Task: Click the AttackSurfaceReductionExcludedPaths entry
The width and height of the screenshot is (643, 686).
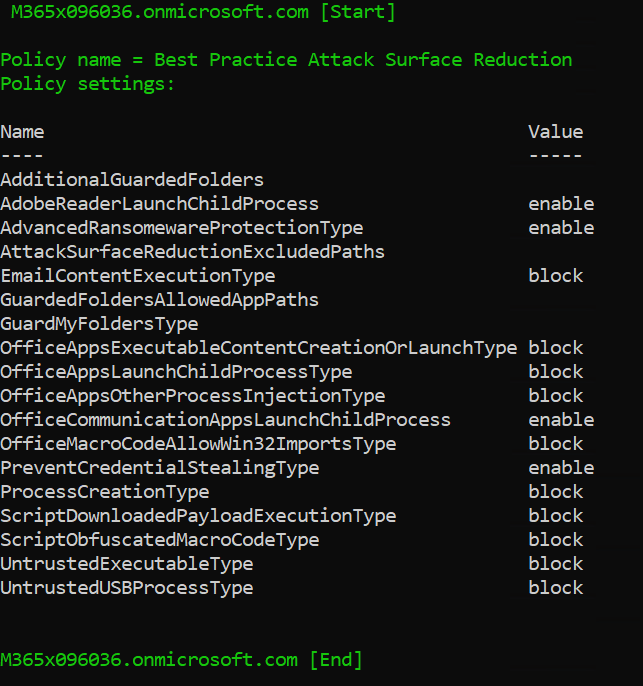Action: pyautogui.click(x=192, y=252)
